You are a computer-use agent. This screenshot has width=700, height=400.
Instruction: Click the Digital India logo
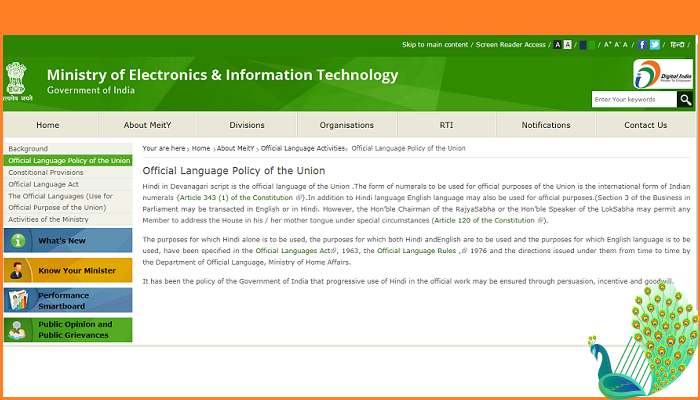click(661, 74)
